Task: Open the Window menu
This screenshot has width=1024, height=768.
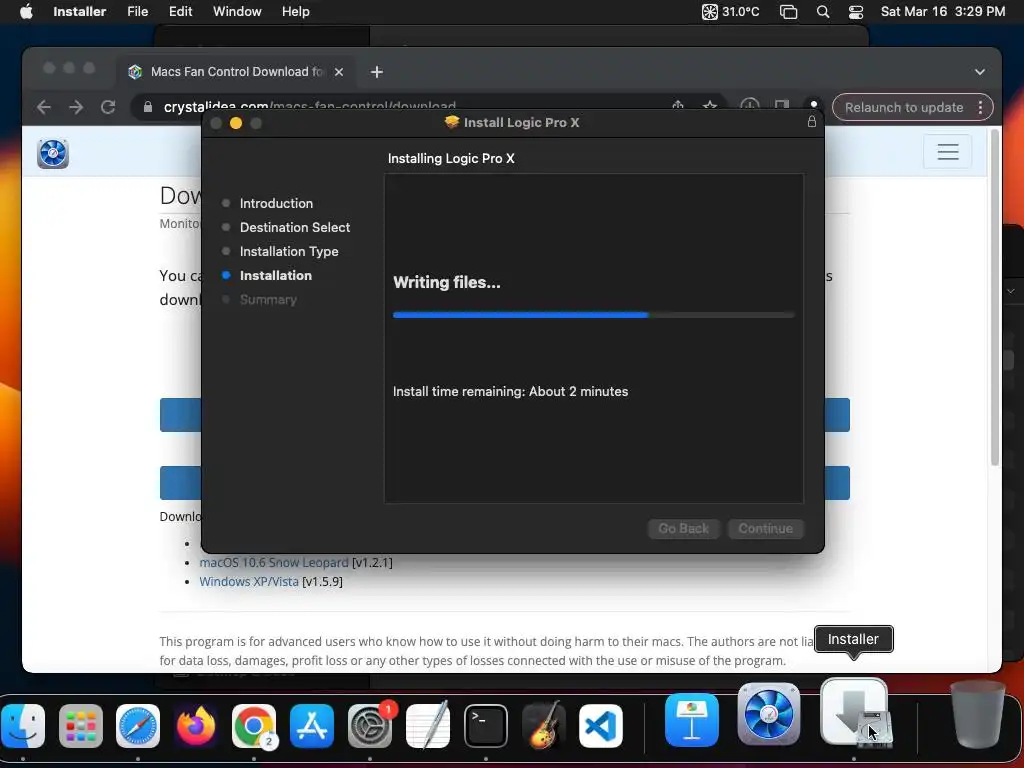Action: (237, 11)
